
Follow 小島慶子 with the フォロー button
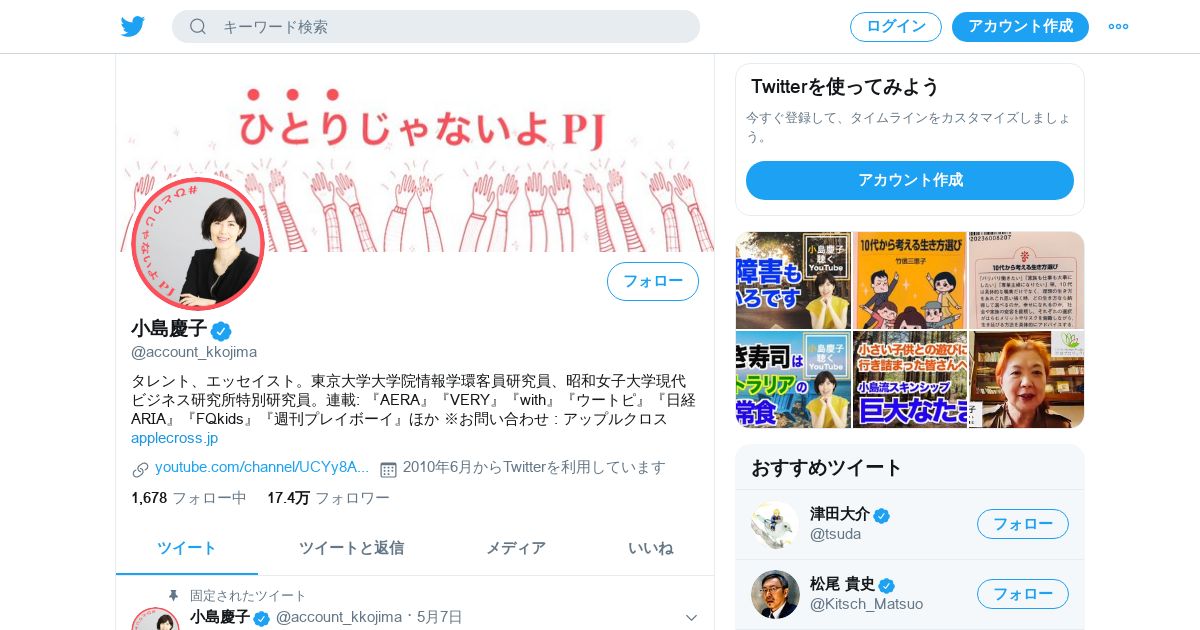653,282
